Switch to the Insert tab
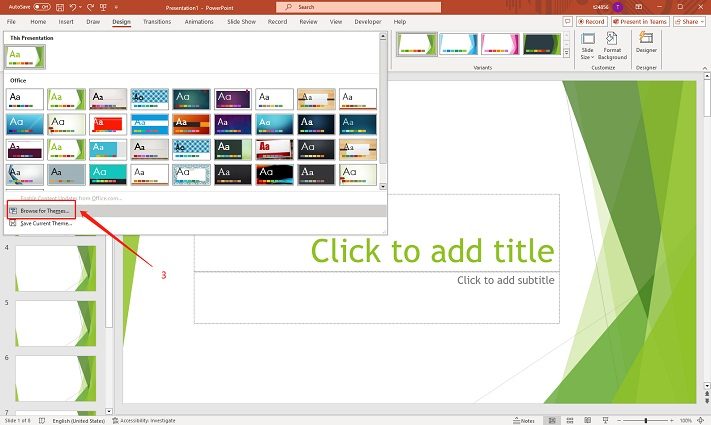The height and width of the screenshot is (425, 711). pos(66,21)
